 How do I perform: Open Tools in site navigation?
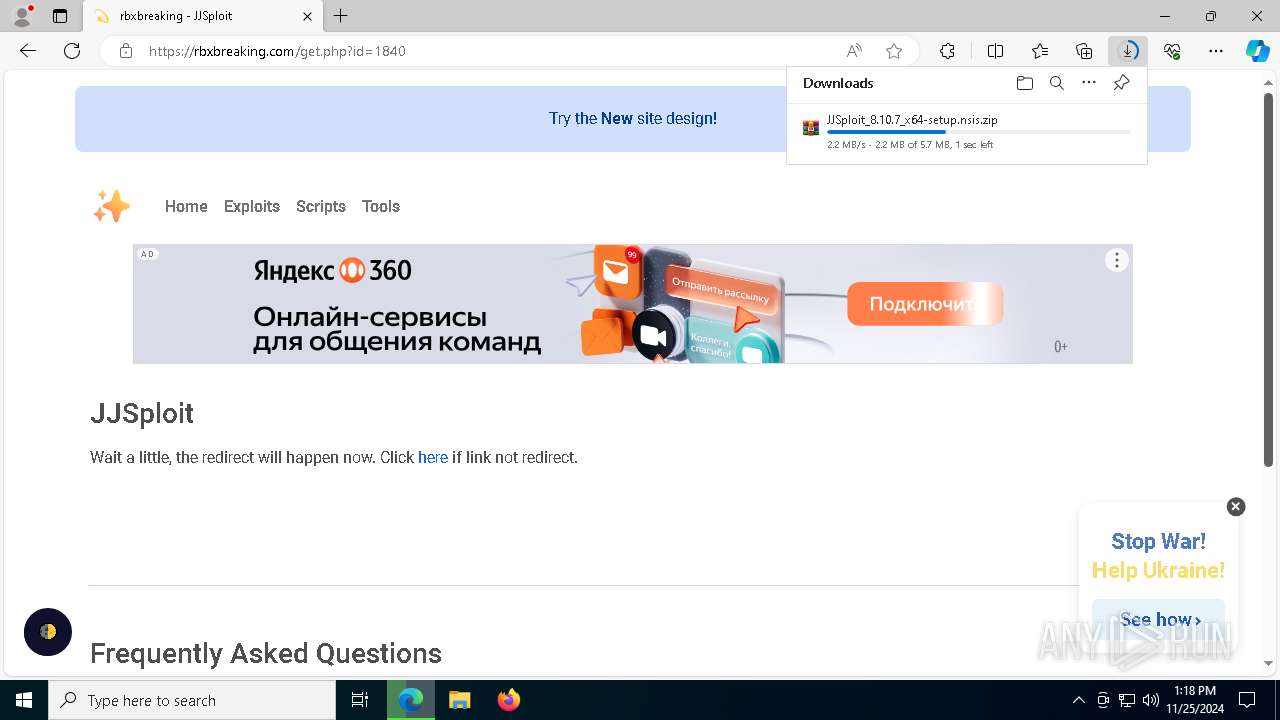[x=381, y=206]
